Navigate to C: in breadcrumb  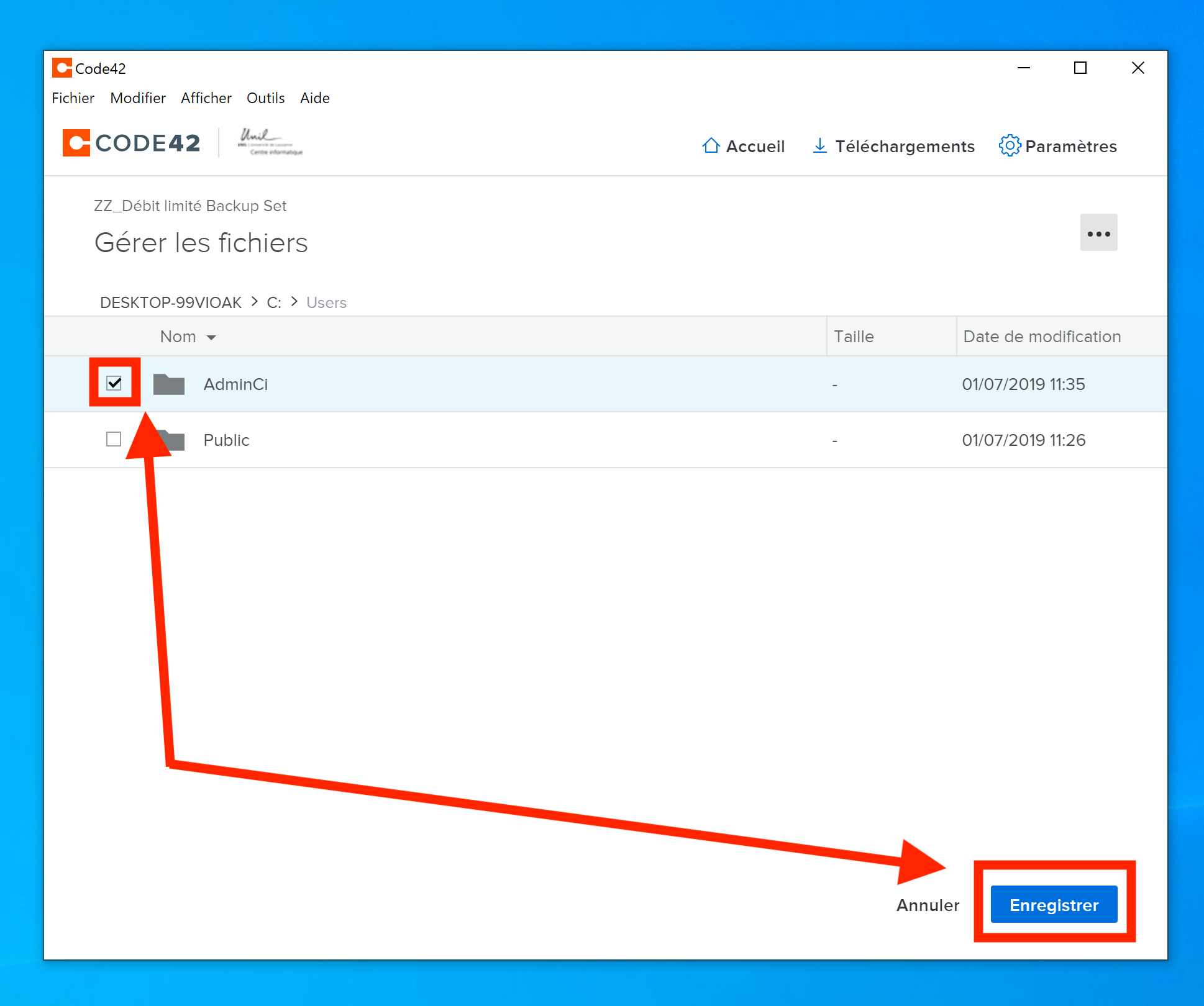[273, 302]
